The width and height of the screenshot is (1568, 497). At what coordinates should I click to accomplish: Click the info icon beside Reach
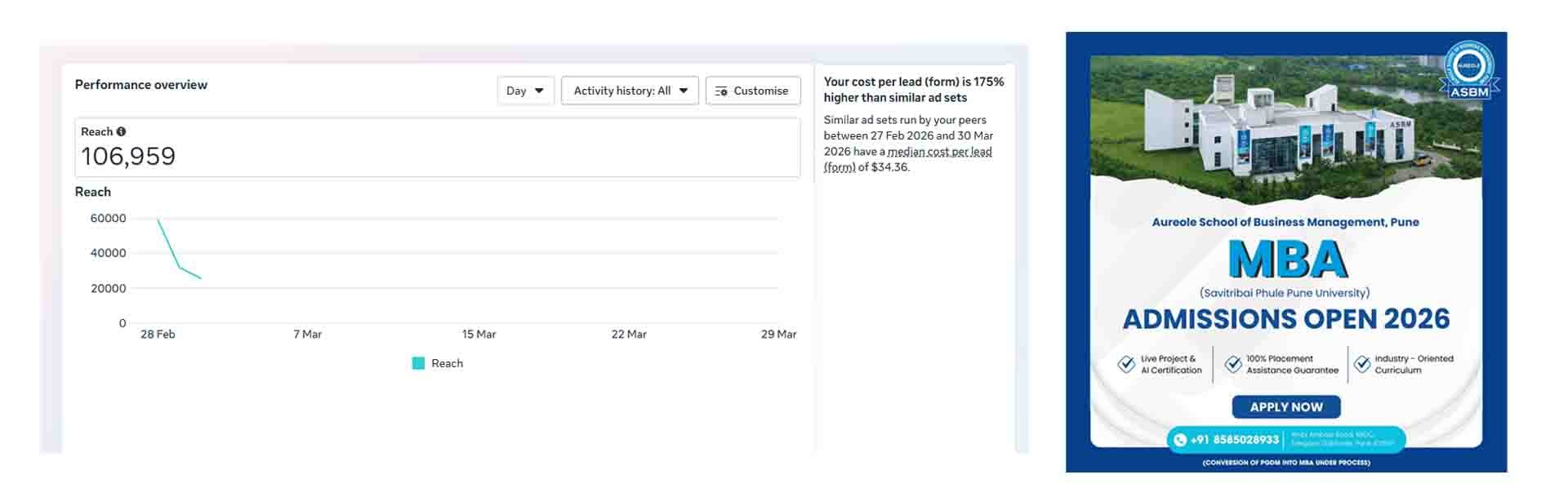click(x=121, y=131)
